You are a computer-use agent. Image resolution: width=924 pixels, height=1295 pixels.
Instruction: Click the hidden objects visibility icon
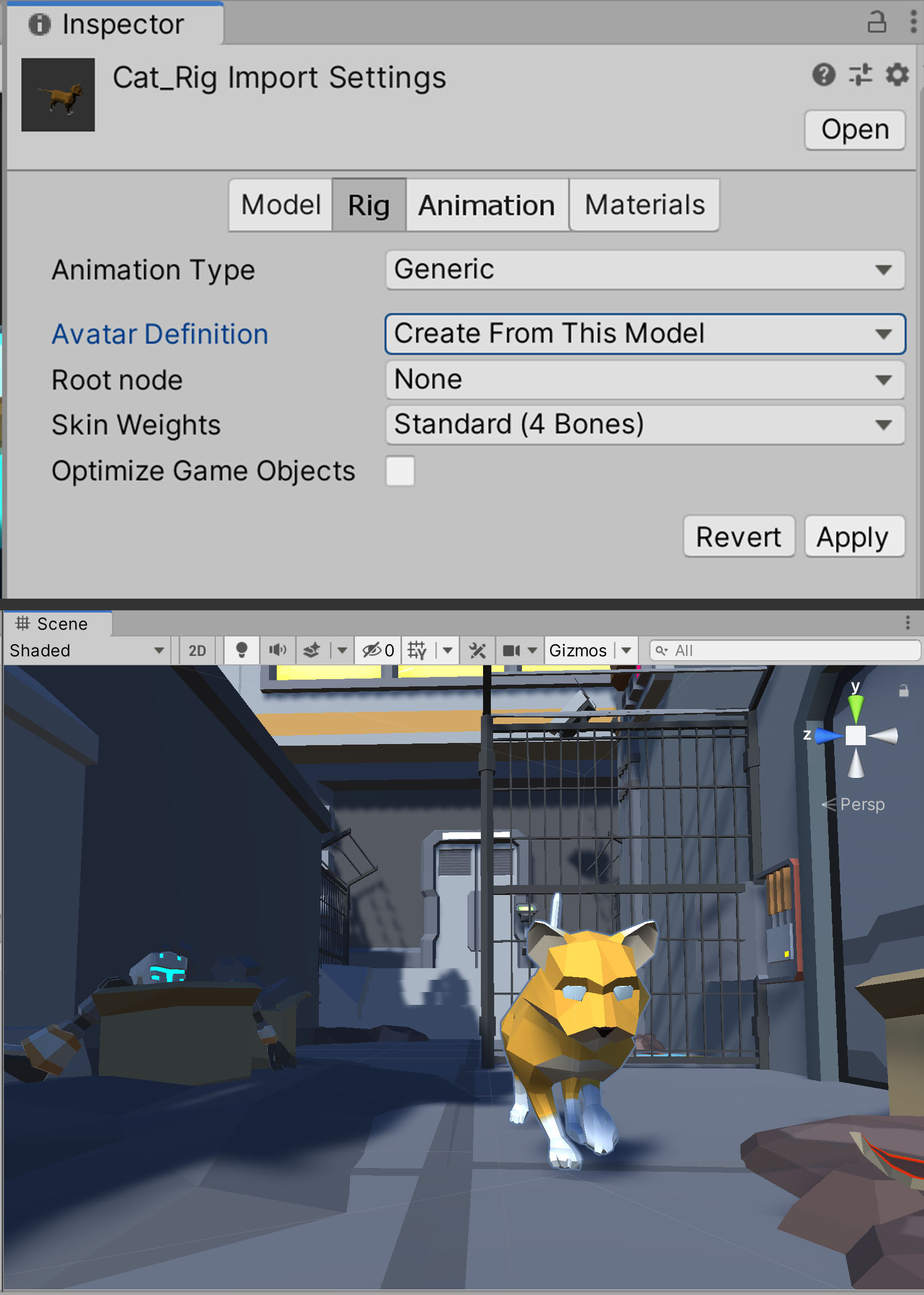(373, 650)
